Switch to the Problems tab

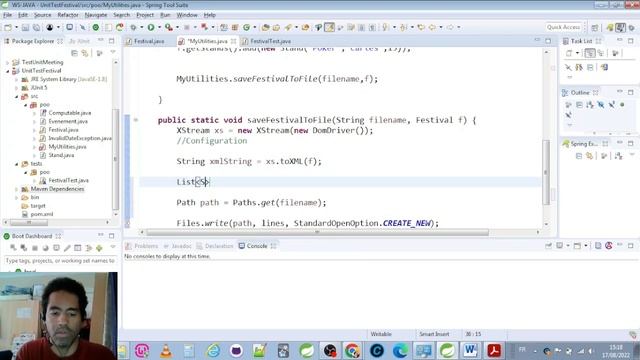(x=142, y=246)
